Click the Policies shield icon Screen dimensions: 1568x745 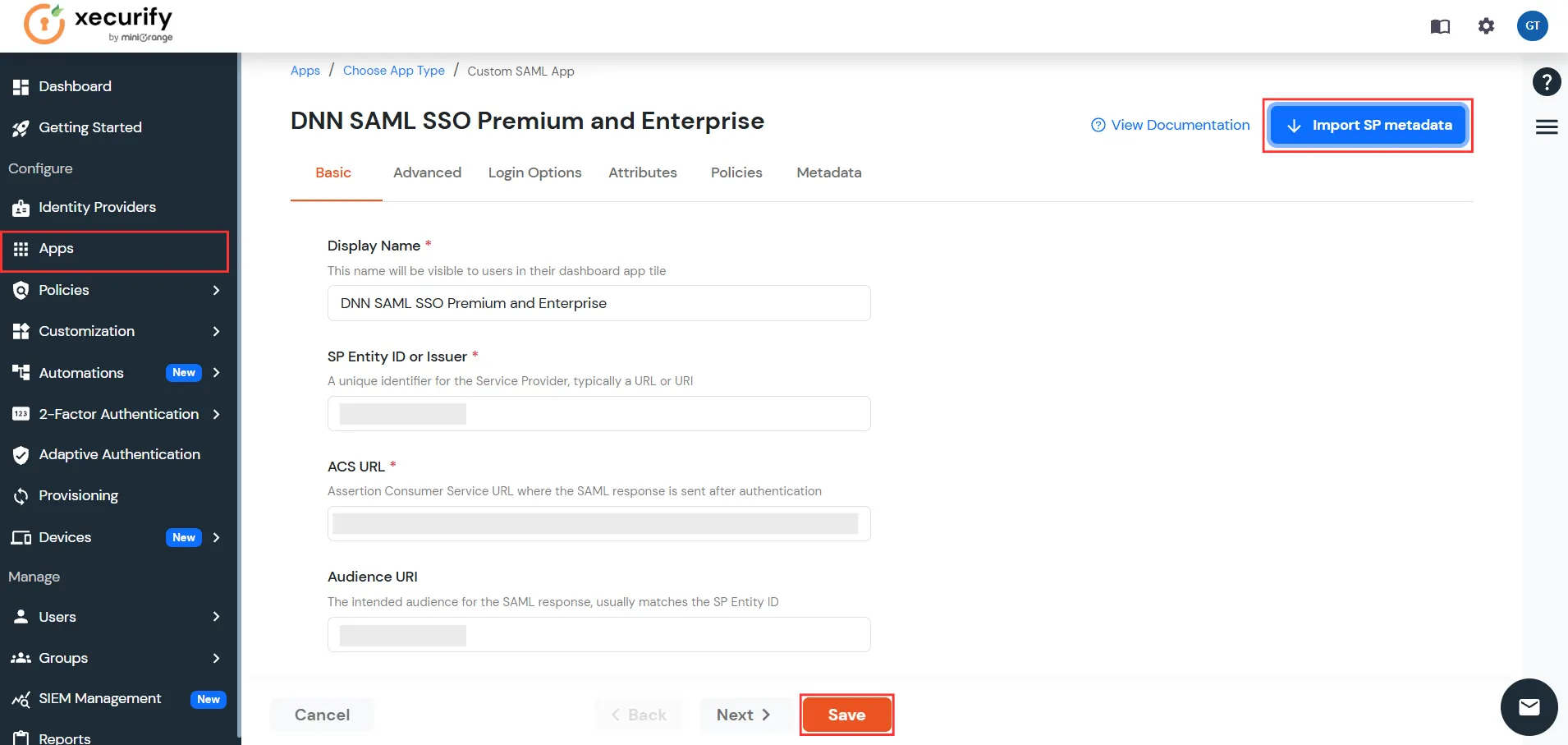(x=21, y=290)
